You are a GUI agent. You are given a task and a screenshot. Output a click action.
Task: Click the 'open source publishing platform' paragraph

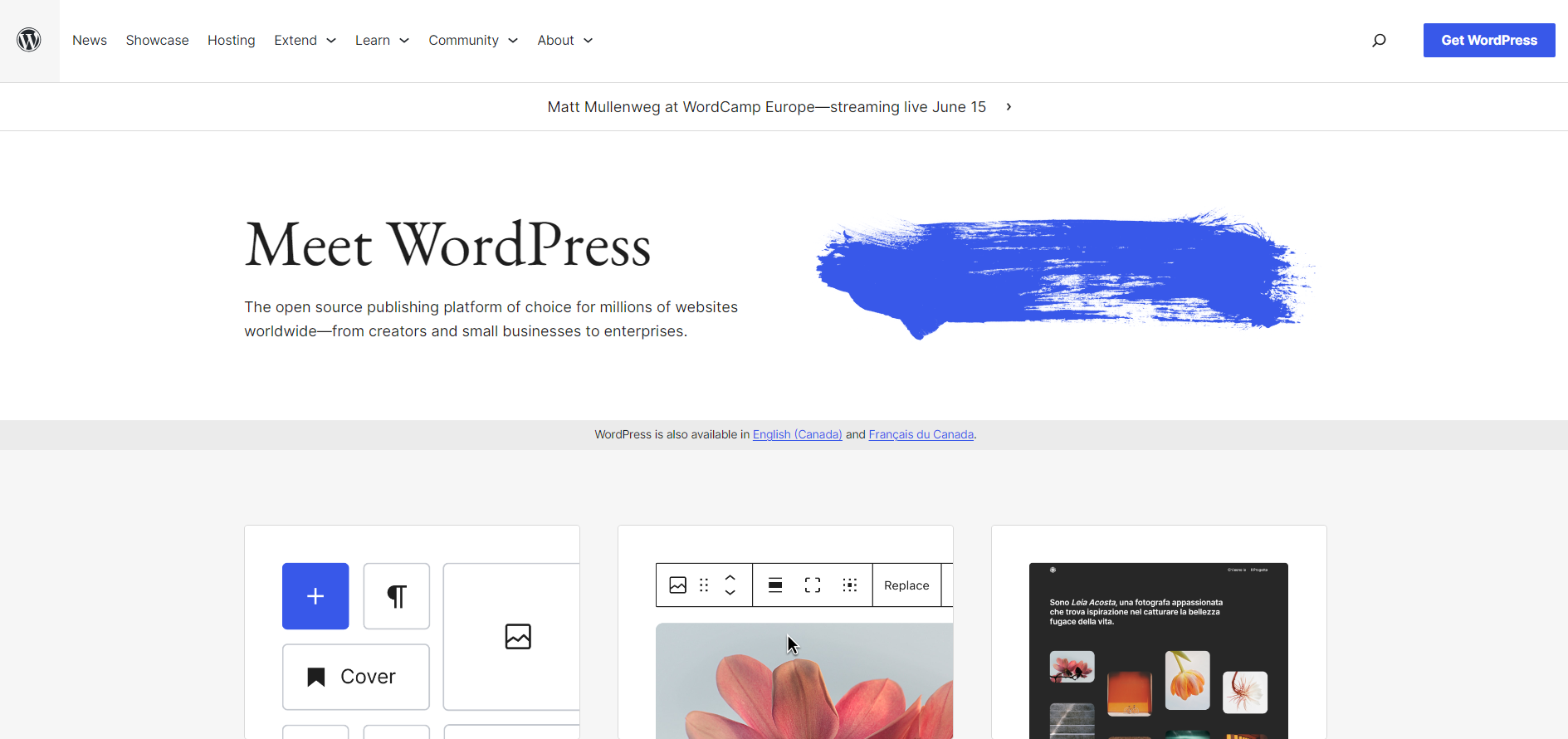coord(491,319)
